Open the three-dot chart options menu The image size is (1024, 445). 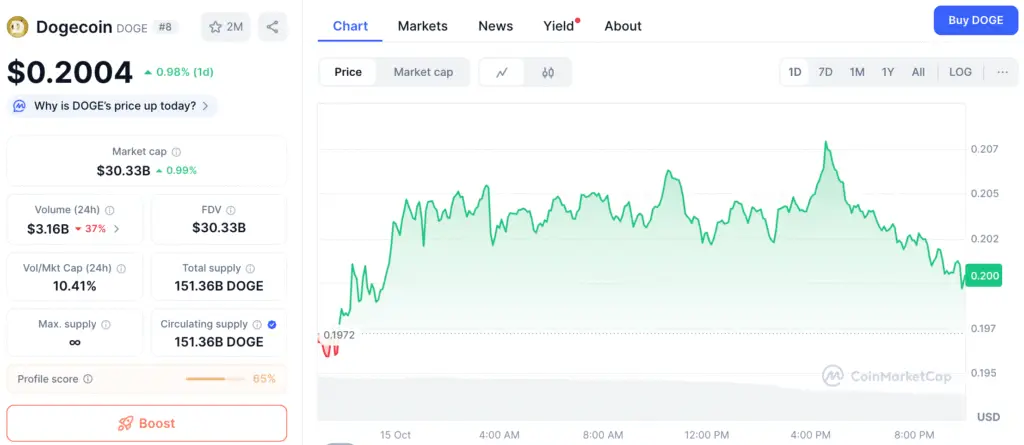click(x=1002, y=72)
